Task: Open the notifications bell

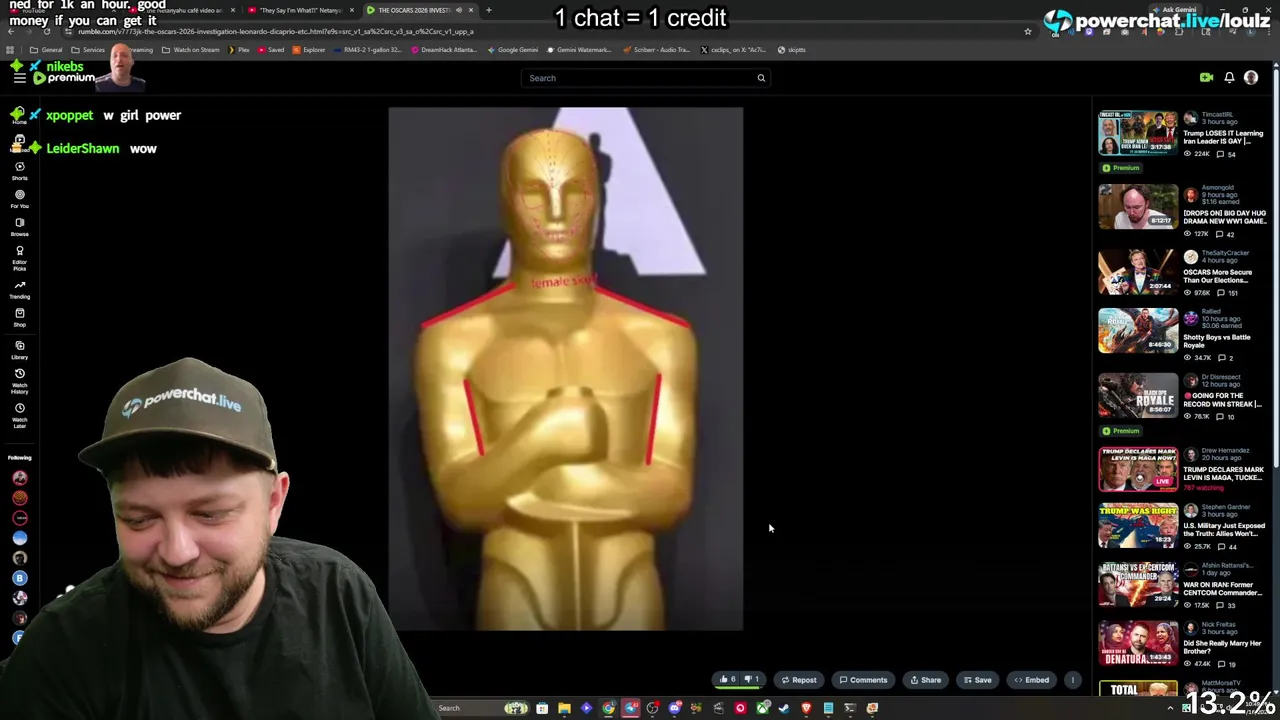Action: [x=1229, y=77]
